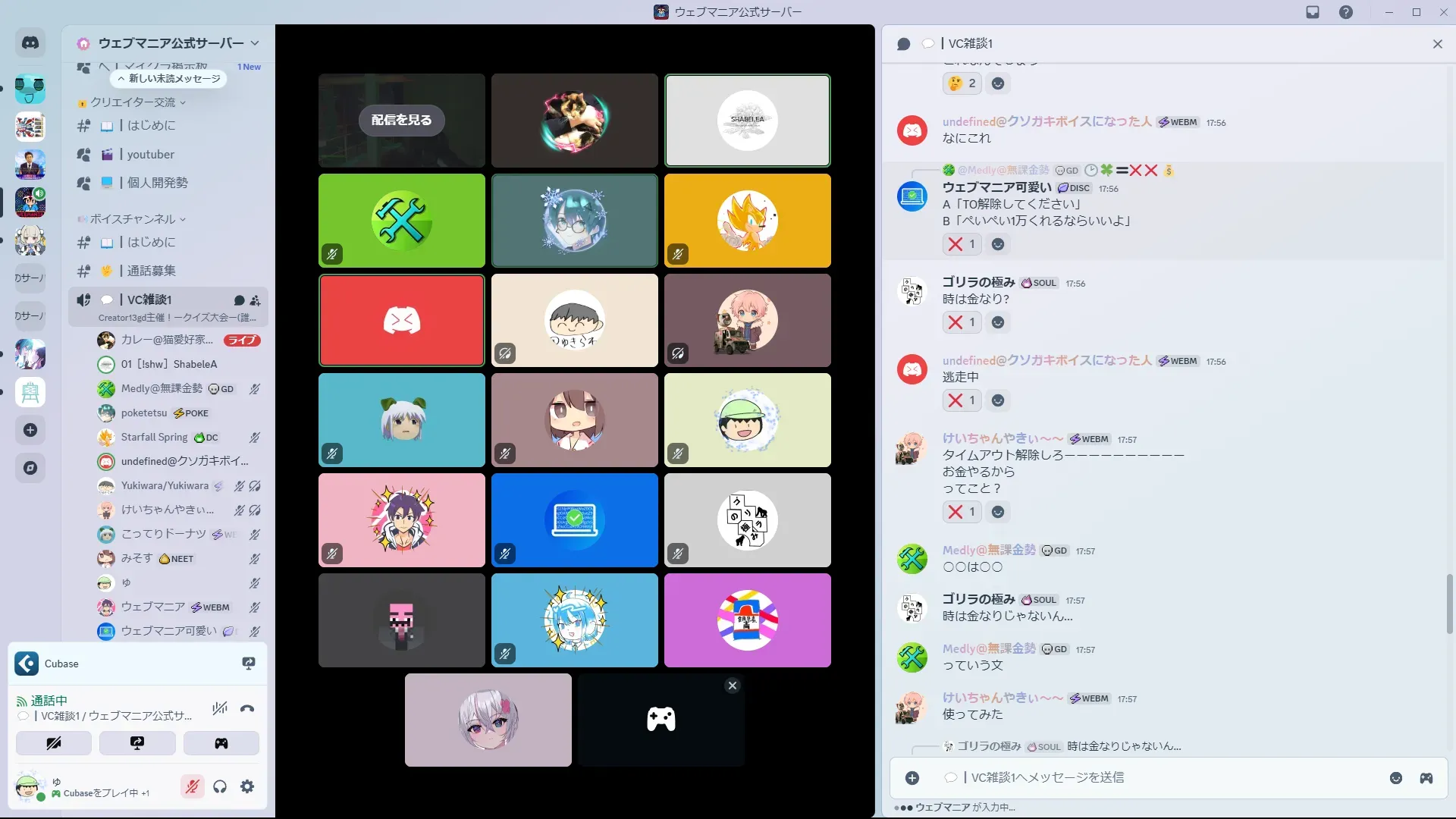Image resolution: width=1456 pixels, height=819 pixels.
Task: Open Discord home direct messages icon
Action: 30,43
